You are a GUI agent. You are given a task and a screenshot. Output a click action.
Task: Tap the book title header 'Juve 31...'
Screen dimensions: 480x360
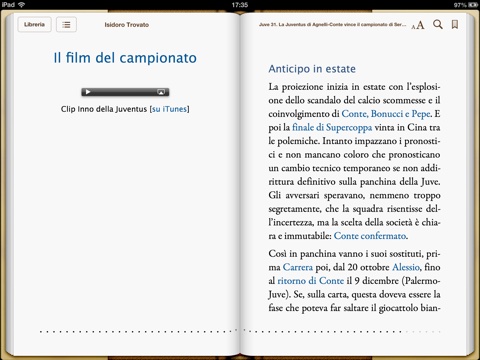click(x=332, y=25)
